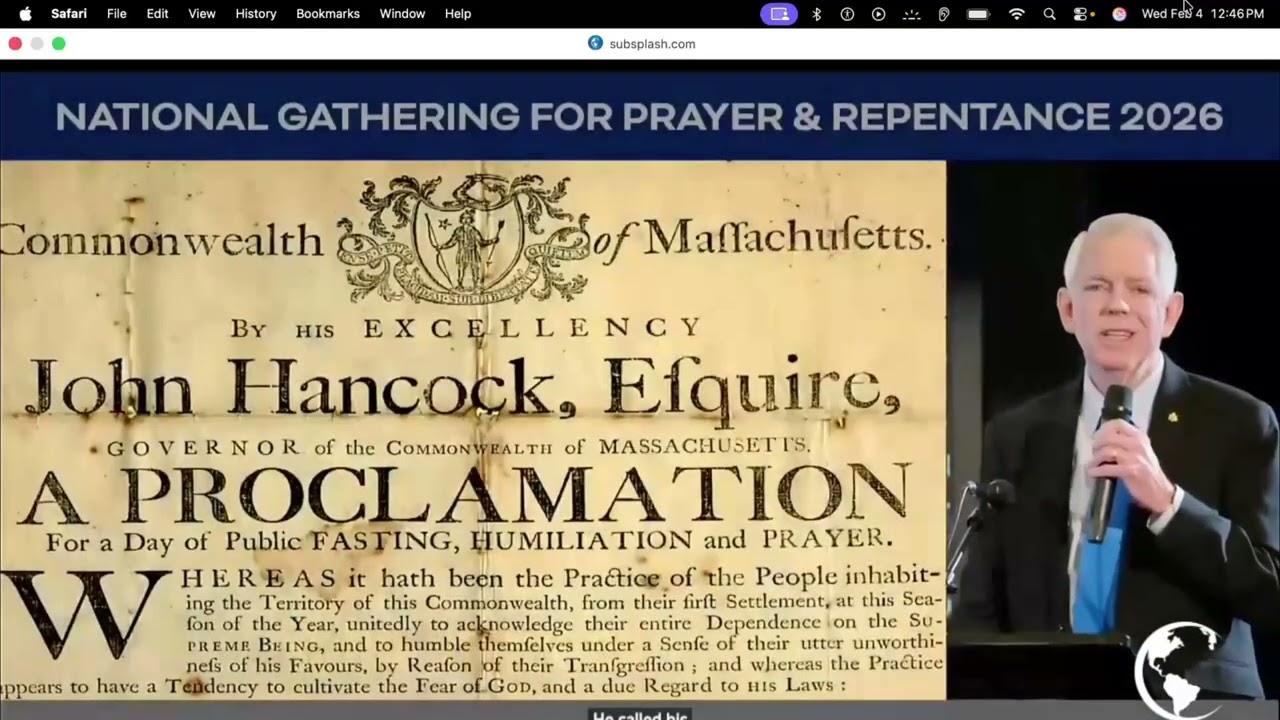Screen dimensions: 1280x720
Task: Check the battery status icon
Action: pyautogui.click(x=979, y=14)
